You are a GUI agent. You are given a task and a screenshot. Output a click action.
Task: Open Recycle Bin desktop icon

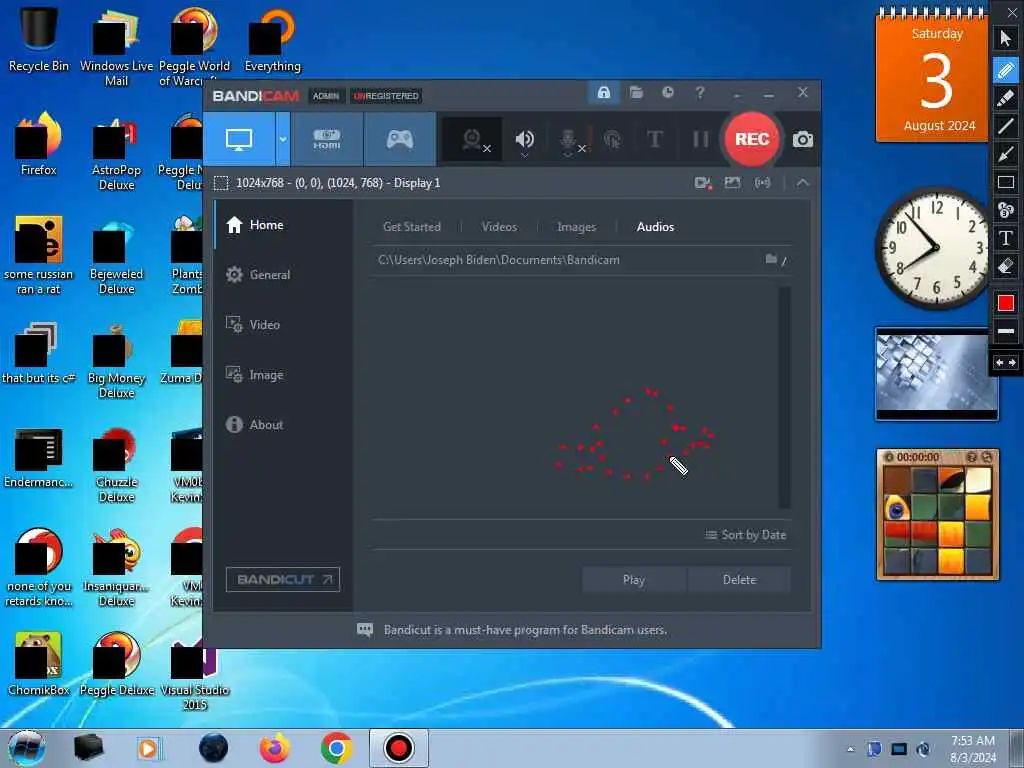point(39,38)
